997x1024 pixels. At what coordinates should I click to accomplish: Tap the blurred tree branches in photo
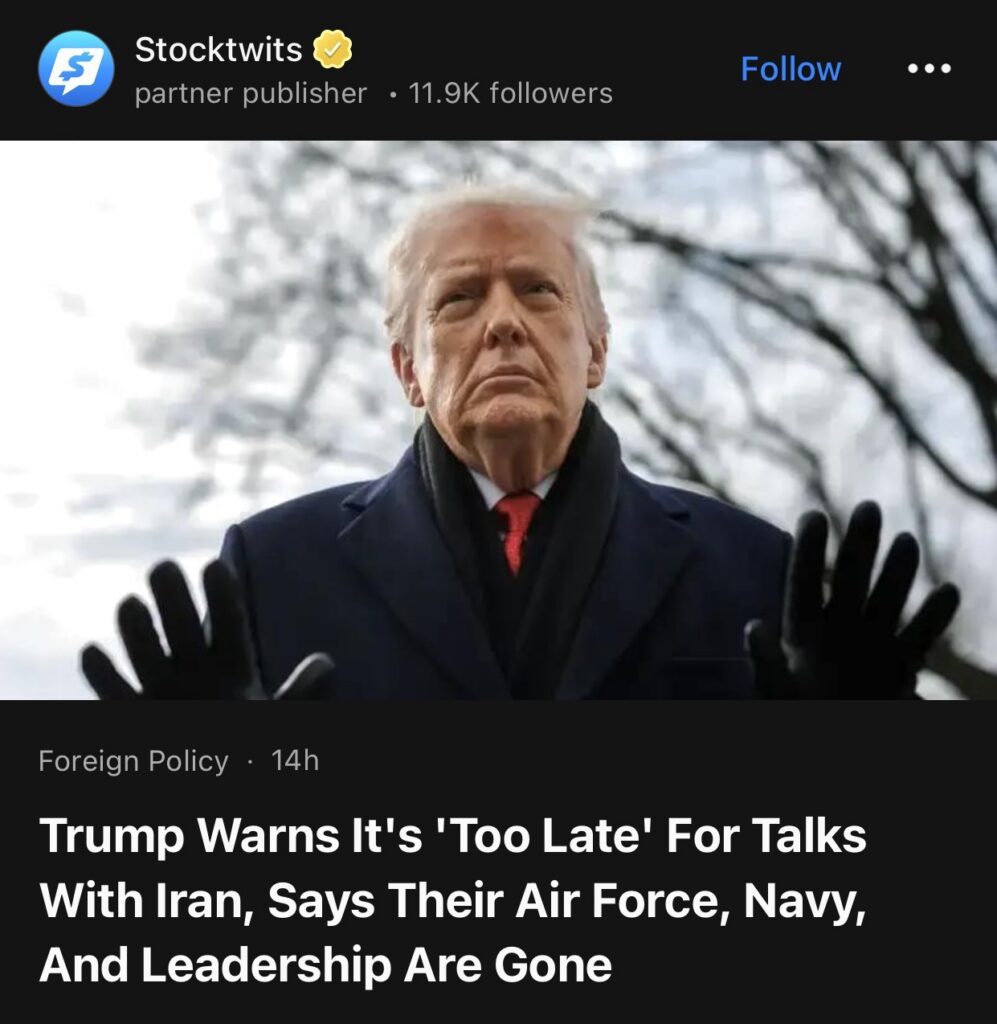pos(783,294)
